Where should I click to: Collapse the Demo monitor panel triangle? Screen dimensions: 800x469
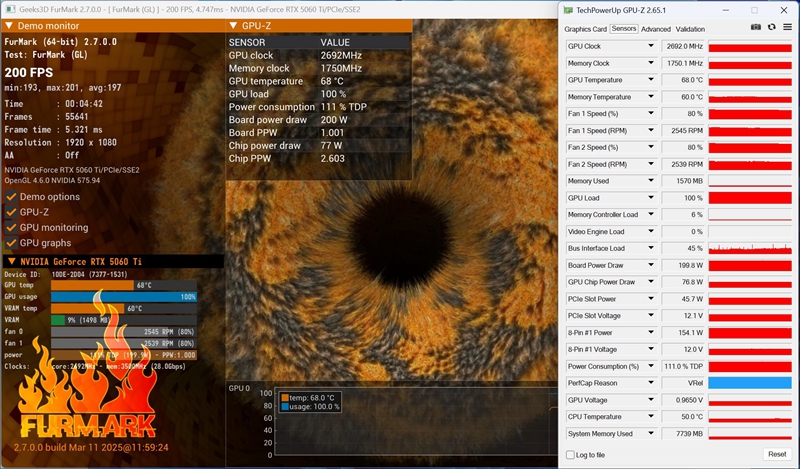click(x=9, y=26)
